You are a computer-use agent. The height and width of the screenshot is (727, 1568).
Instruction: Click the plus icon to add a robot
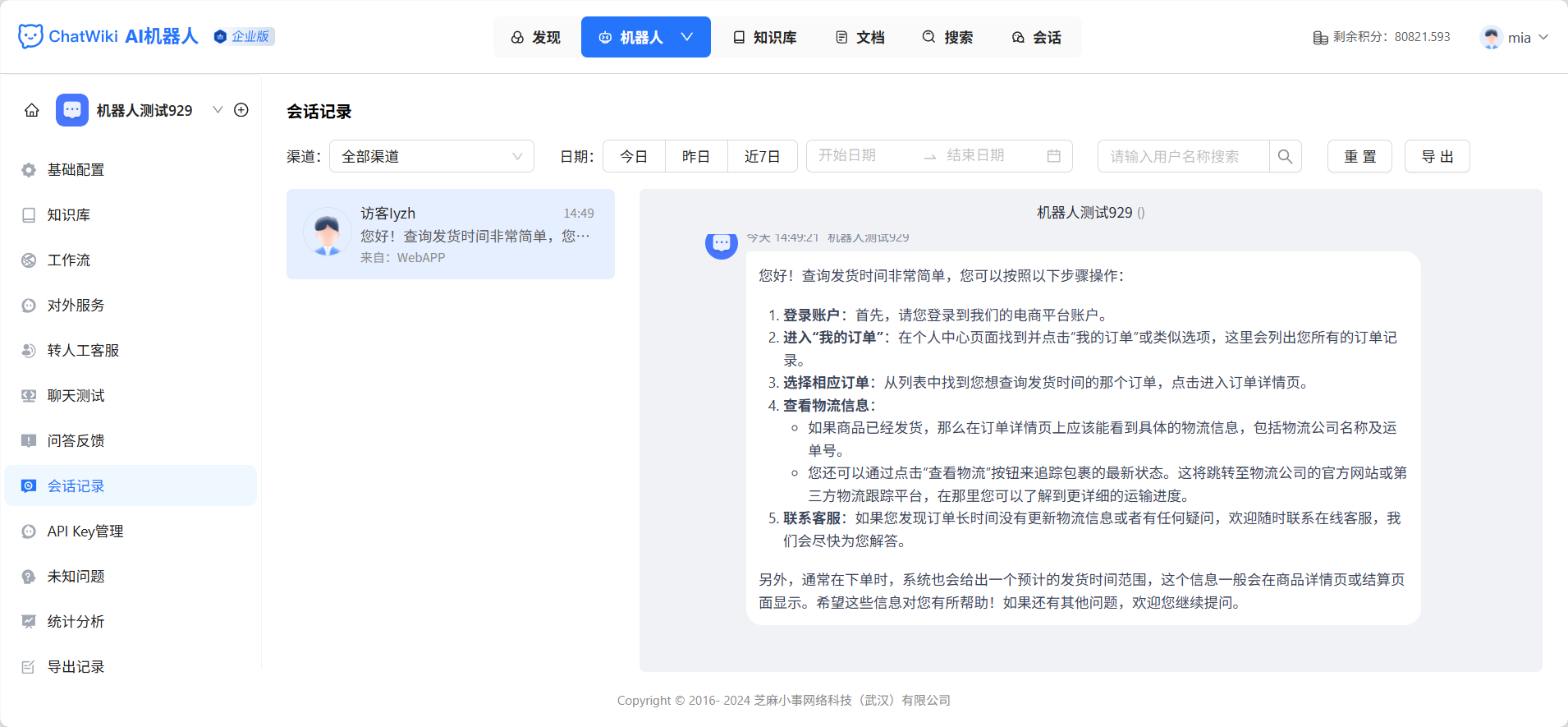point(241,110)
